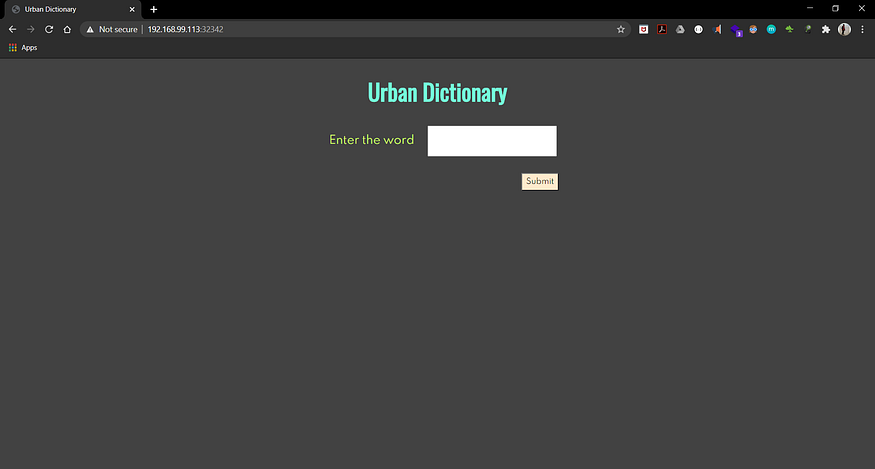This screenshot has width=875, height=469.
Task: Close the Urban Dictionary tab
Action: (132, 9)
